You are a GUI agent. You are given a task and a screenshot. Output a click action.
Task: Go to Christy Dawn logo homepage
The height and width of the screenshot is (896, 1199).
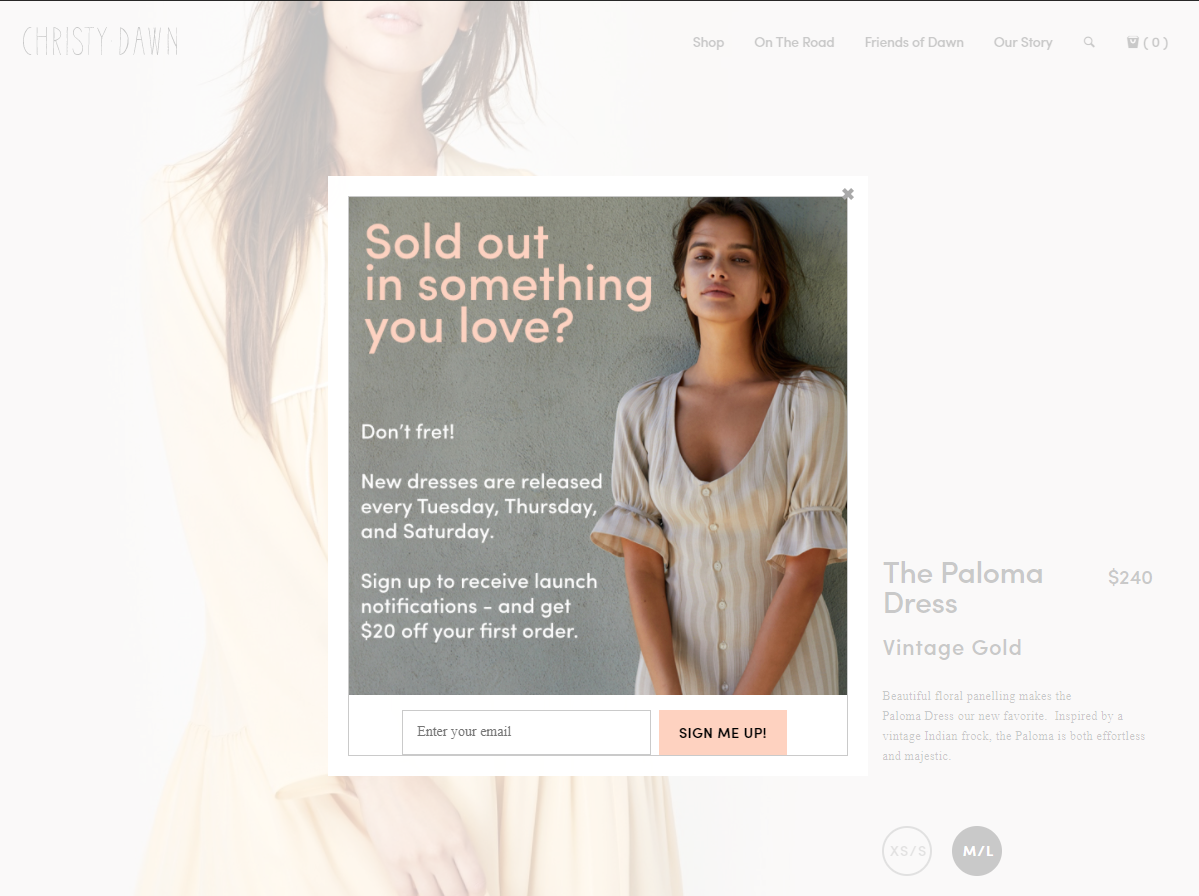(x=100, y=41)
